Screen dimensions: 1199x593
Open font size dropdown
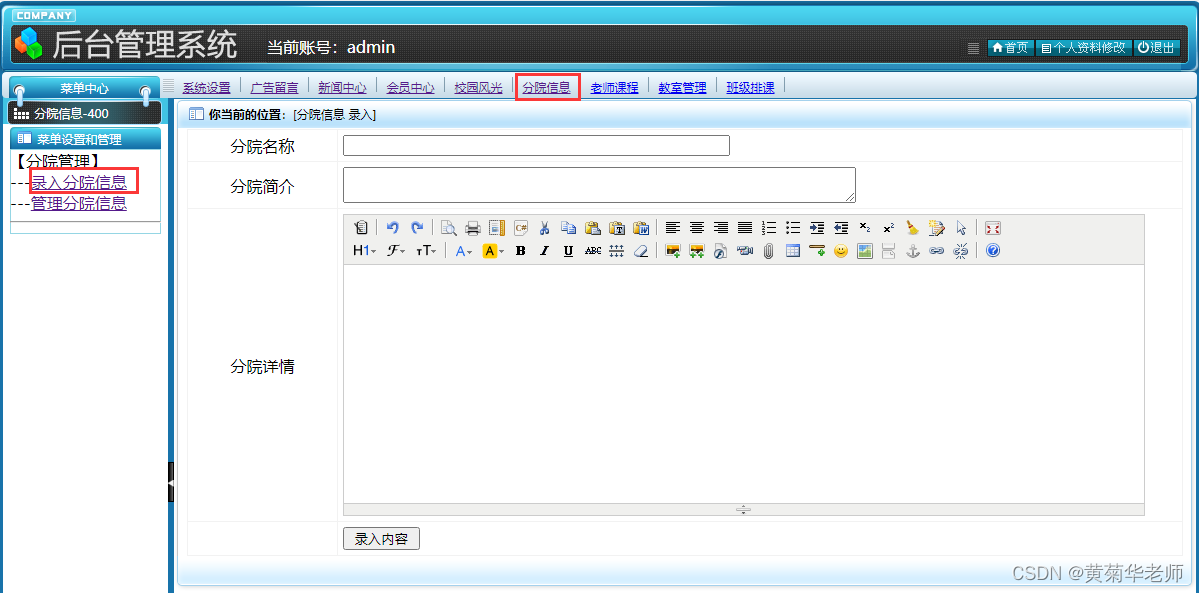[x=426, y=251]
